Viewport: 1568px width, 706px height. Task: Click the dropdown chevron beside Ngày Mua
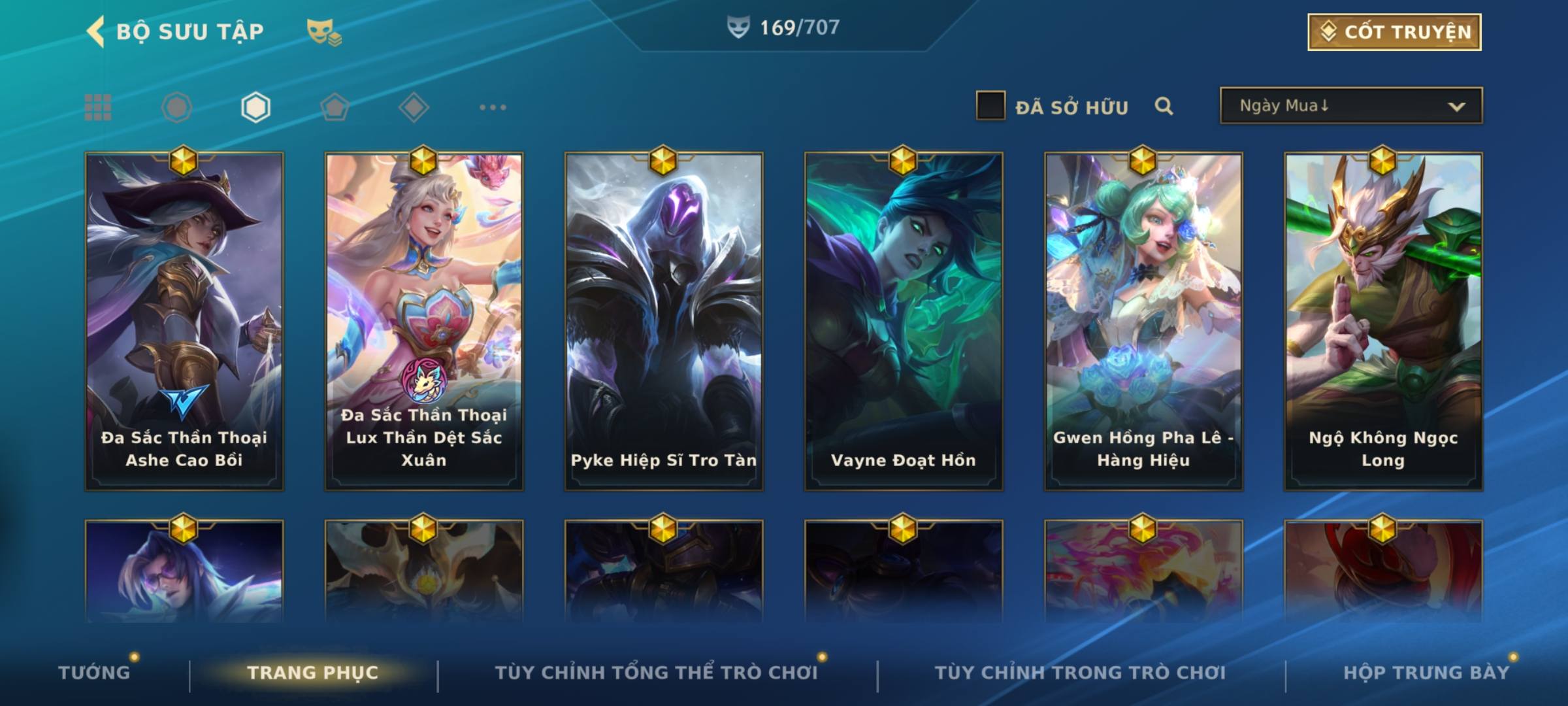(x=1456, y=107)
